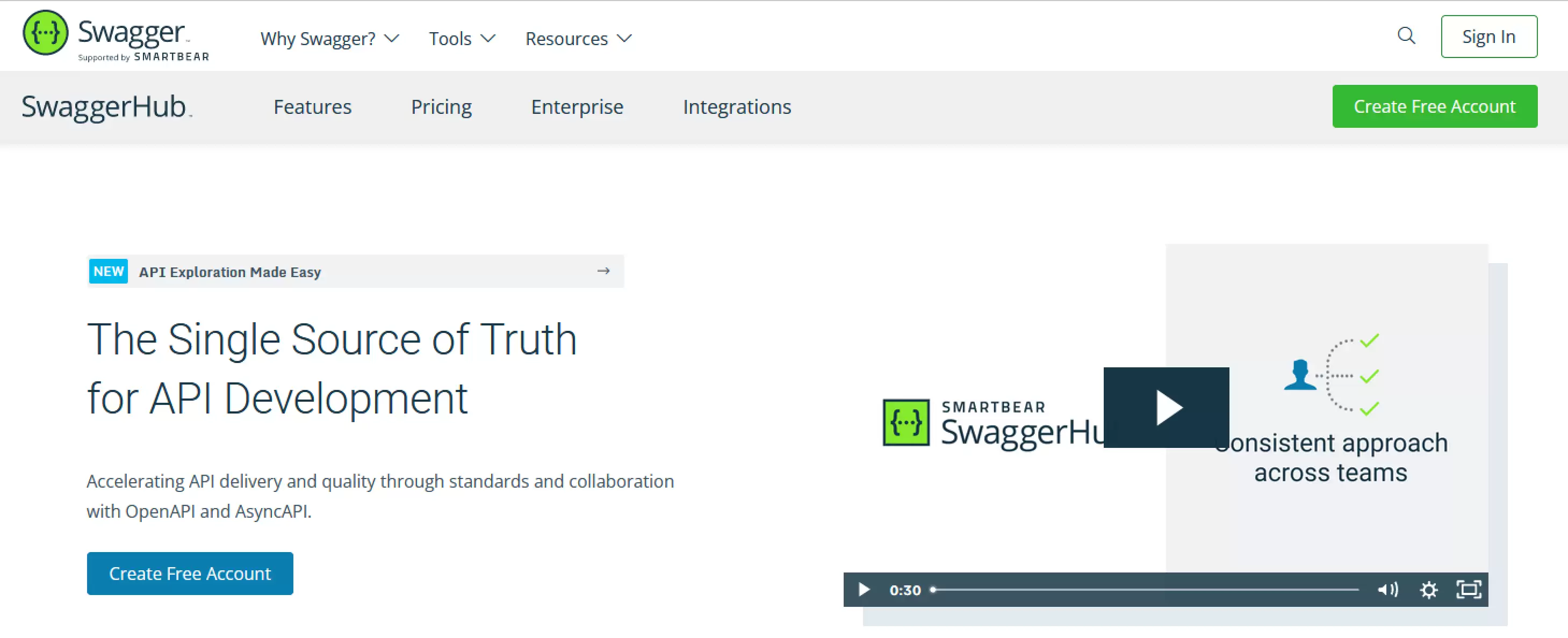Click the arrow in the API Exploration banner
Viewport: 1568px width, 638px height.
pyautogui.click(x=603, y=271)
